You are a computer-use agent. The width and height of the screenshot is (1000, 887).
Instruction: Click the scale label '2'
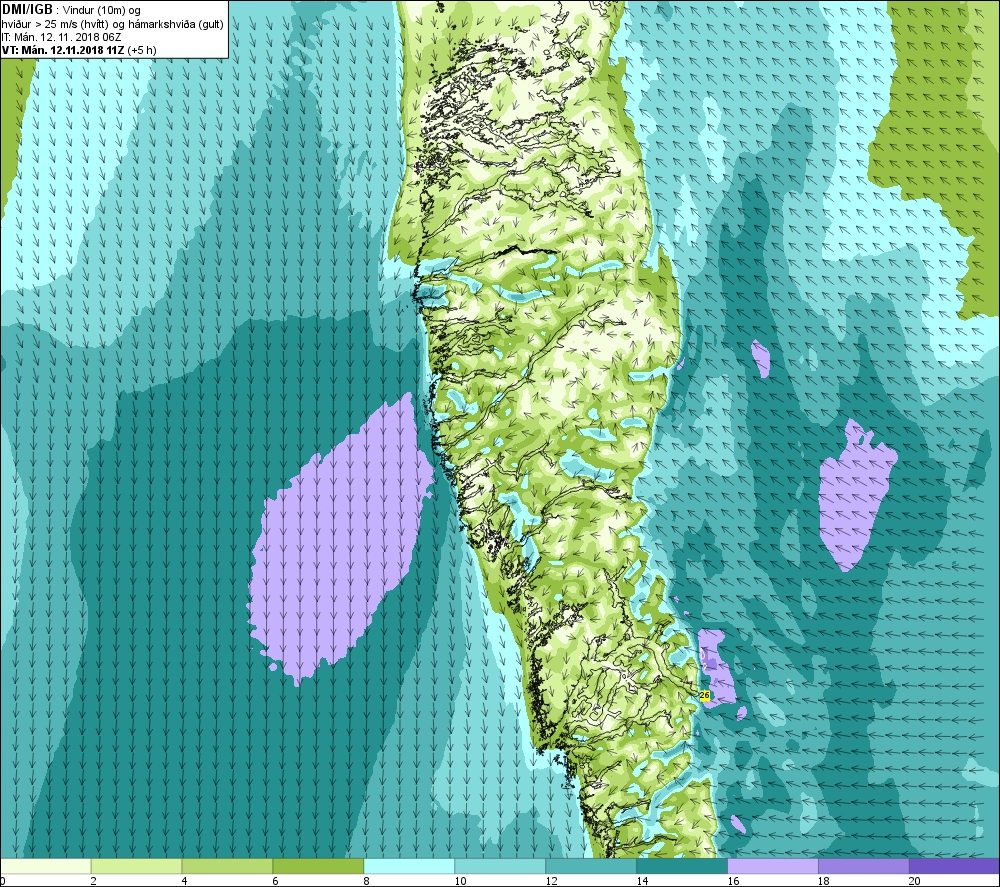point(94,881)
